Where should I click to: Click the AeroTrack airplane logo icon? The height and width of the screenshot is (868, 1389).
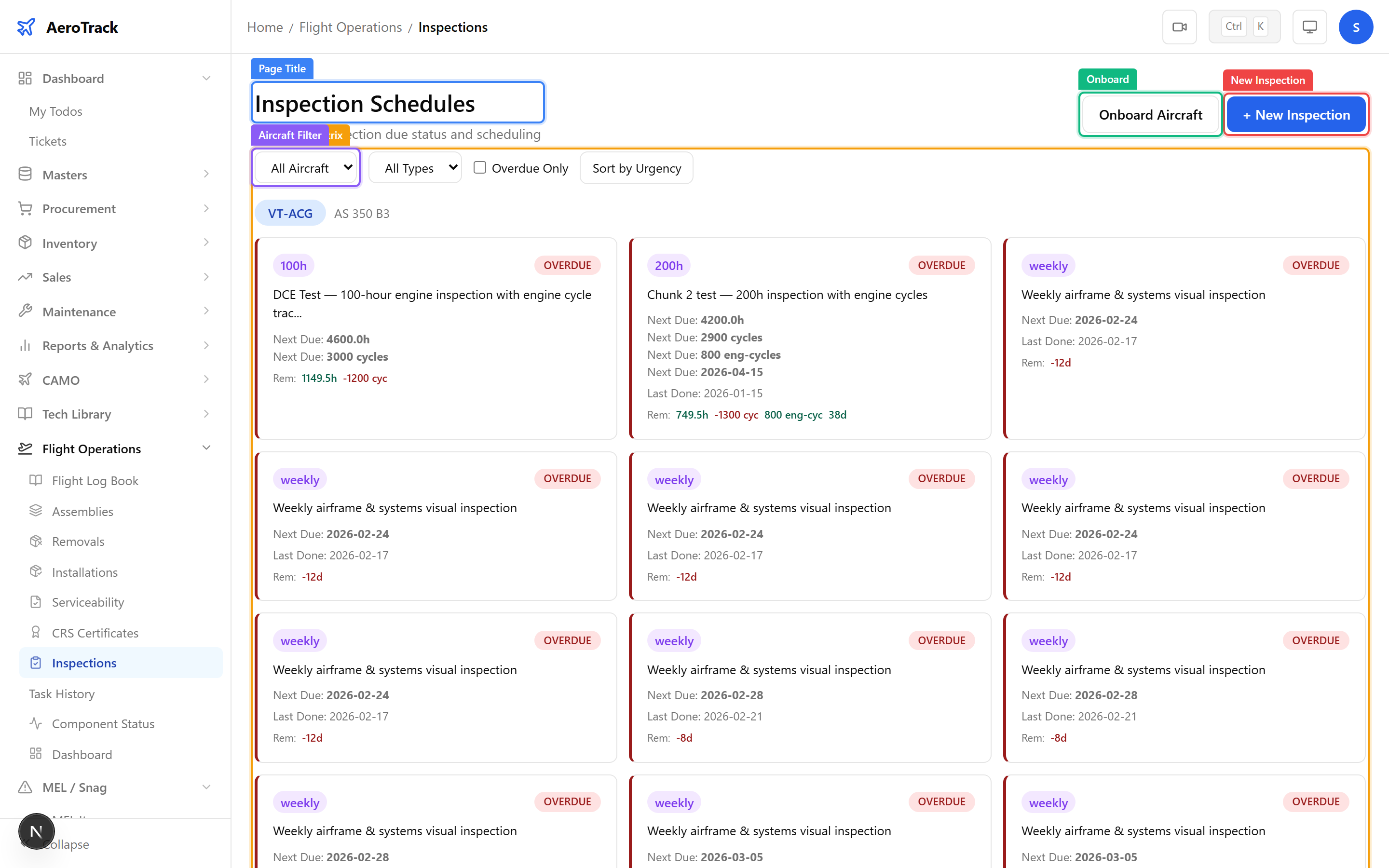pos(26,27)
